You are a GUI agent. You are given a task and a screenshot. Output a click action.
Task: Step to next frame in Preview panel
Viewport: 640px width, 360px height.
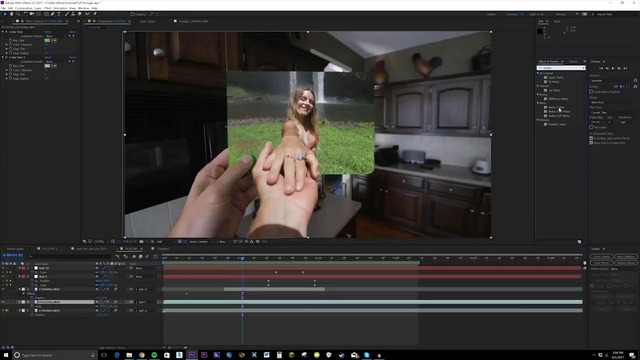pyautogui.click(x=619, y=68)
